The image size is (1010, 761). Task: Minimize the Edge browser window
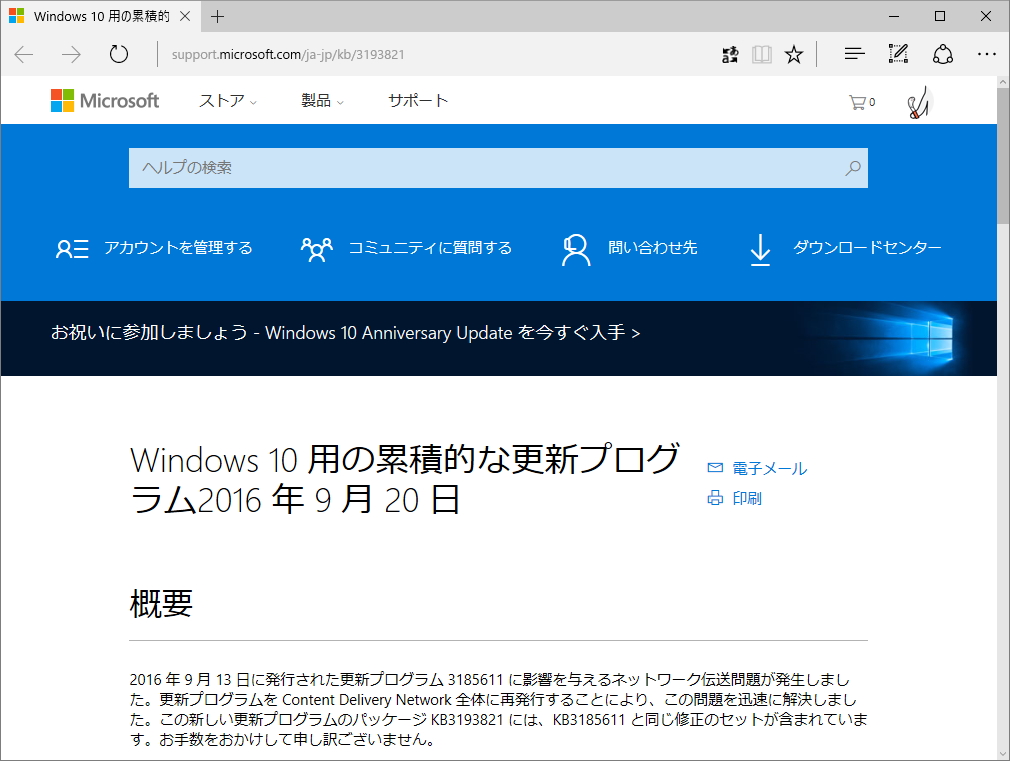pyautogui.click(x=893, y=16)
